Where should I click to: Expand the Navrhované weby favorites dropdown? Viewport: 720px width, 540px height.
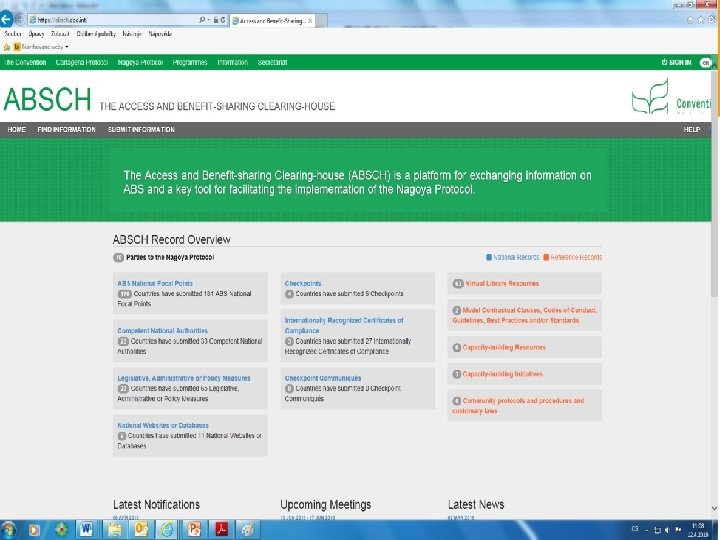(x=67, y=47)
